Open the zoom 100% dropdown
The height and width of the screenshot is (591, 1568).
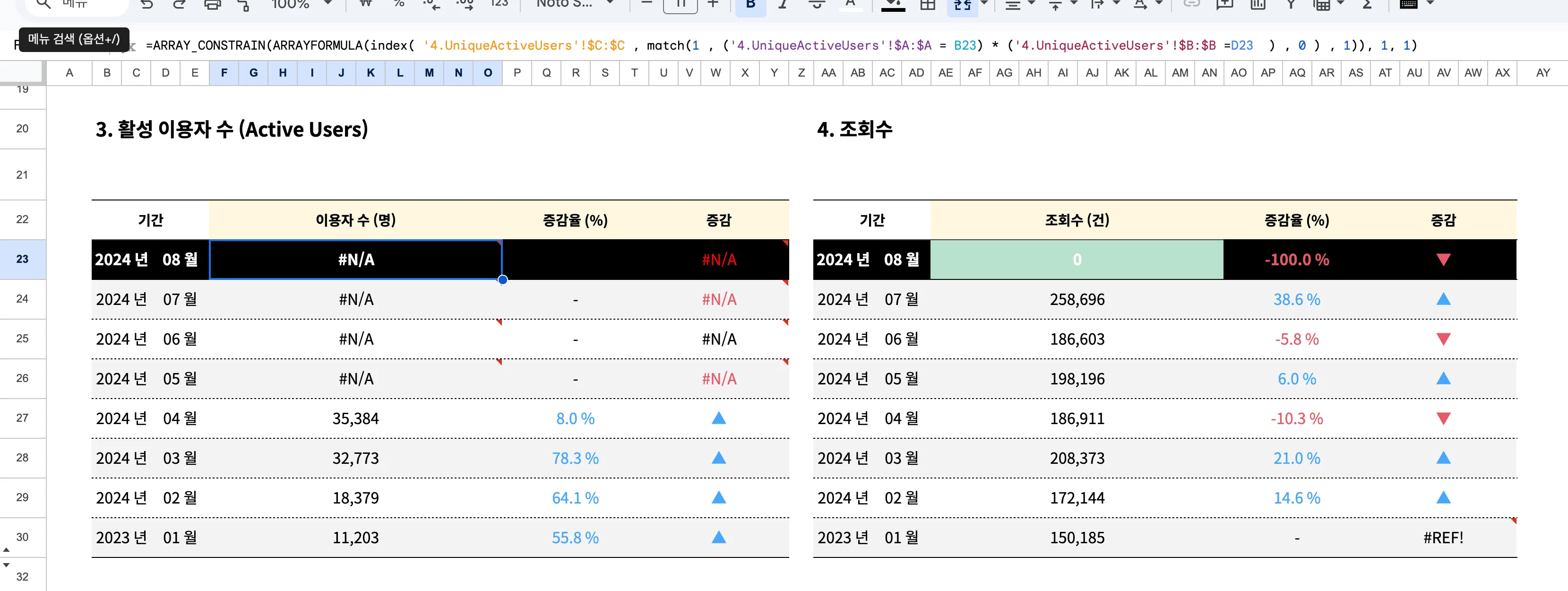coord(302,4)
